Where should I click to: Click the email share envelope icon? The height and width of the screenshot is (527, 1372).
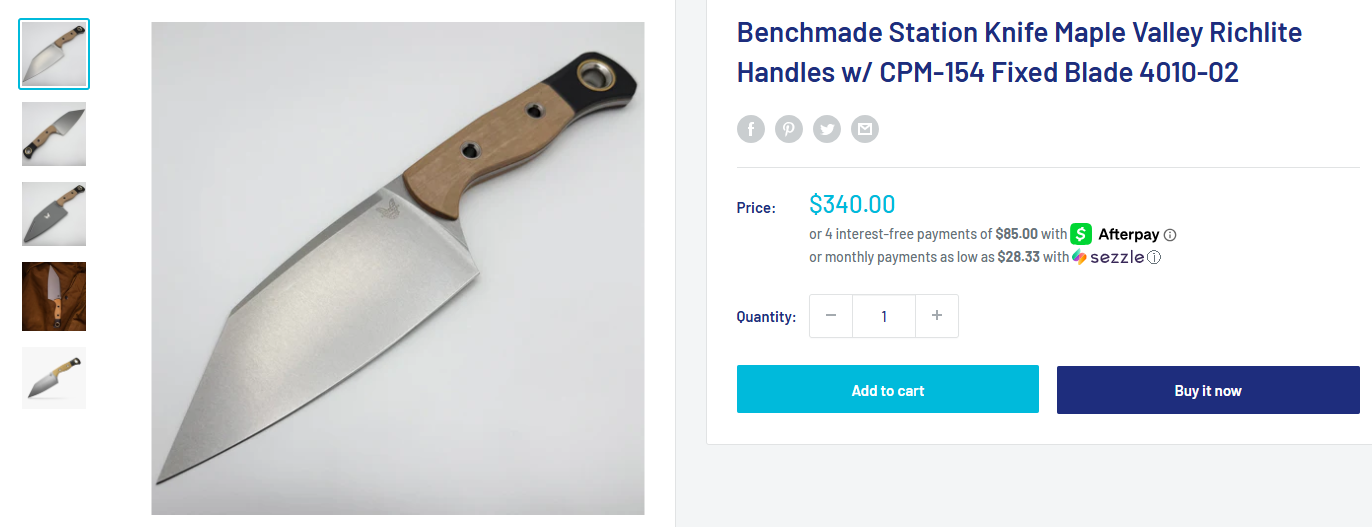[865, 129]
